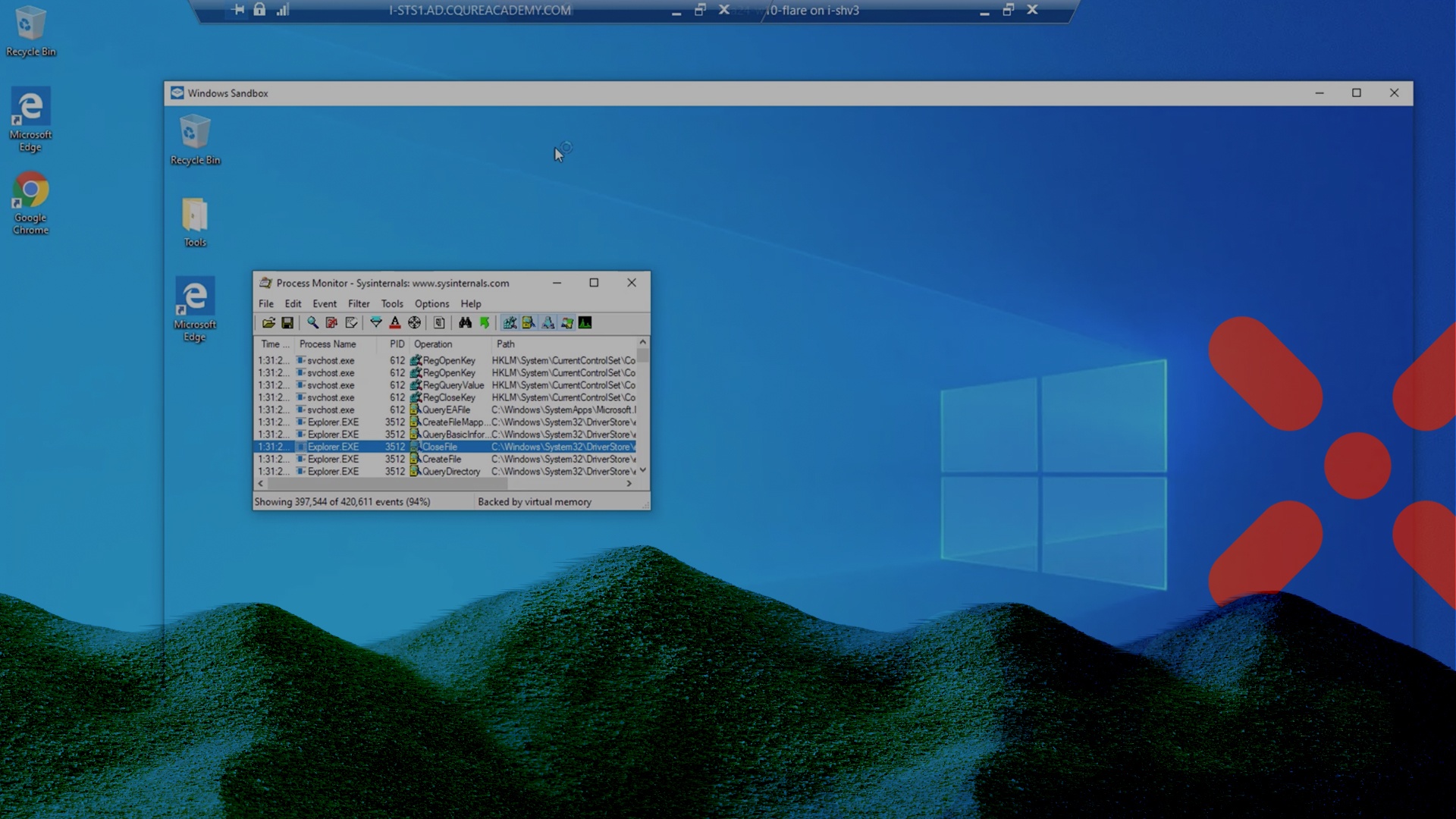Toggle Show Profiling Events graph icon
The width and height of the screenshot is (1456, 819).
(x=585, y=323)
